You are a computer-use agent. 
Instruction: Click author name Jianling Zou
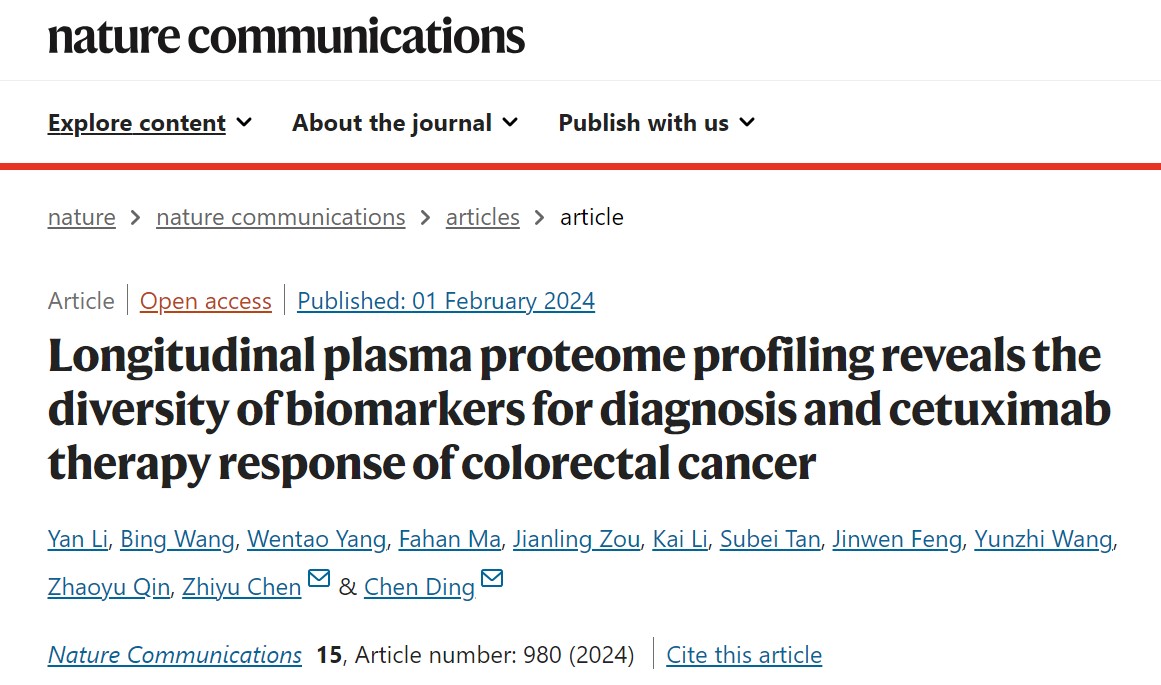coord(577,539)
